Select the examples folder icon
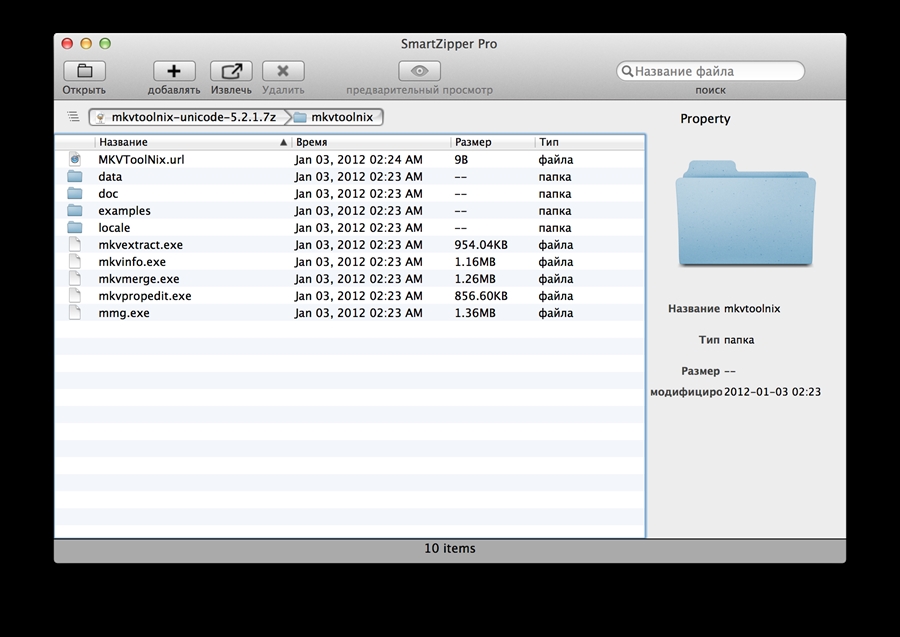 coord(75,211)
